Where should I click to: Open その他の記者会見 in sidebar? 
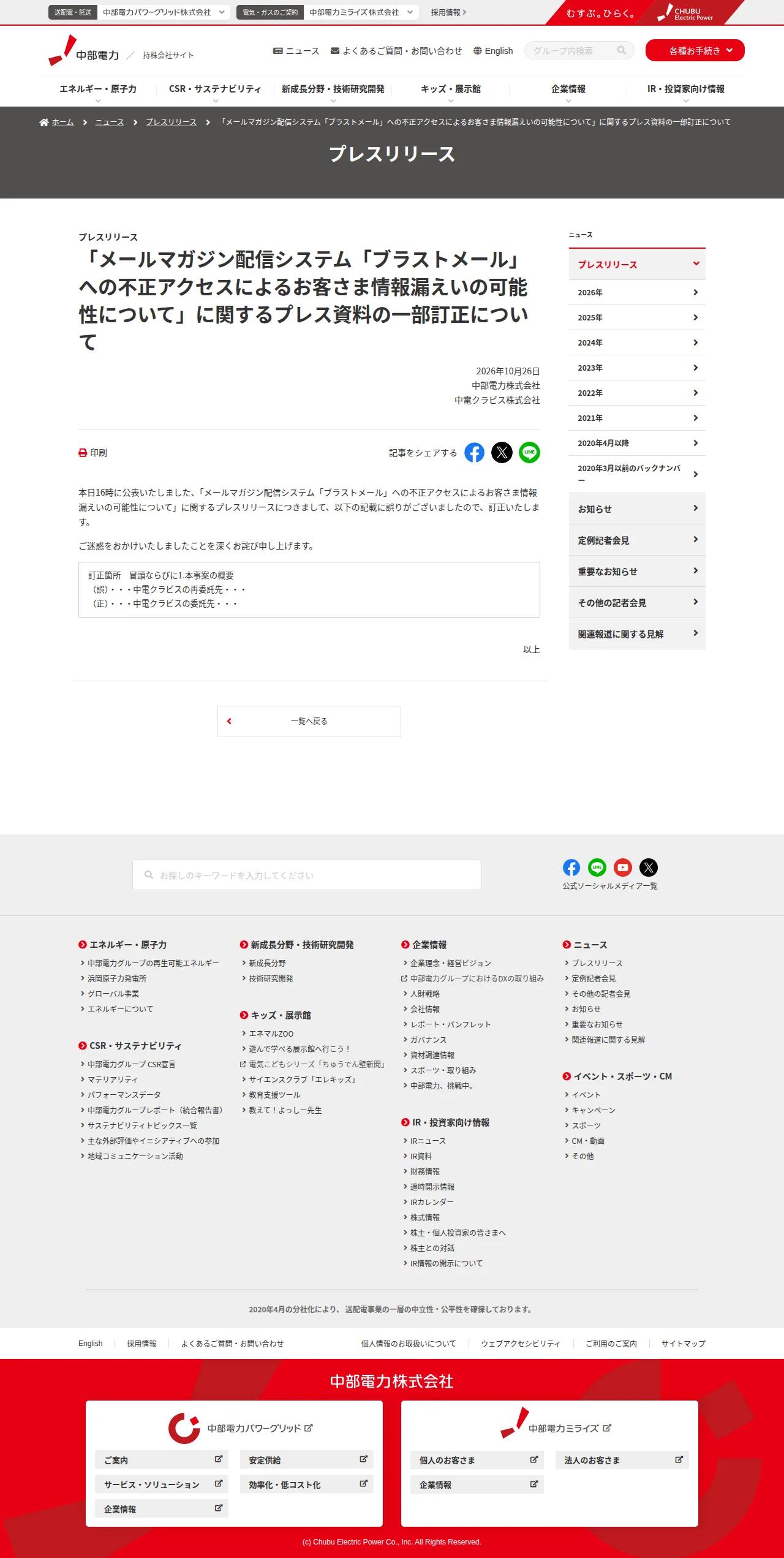(x=637, y=602)
